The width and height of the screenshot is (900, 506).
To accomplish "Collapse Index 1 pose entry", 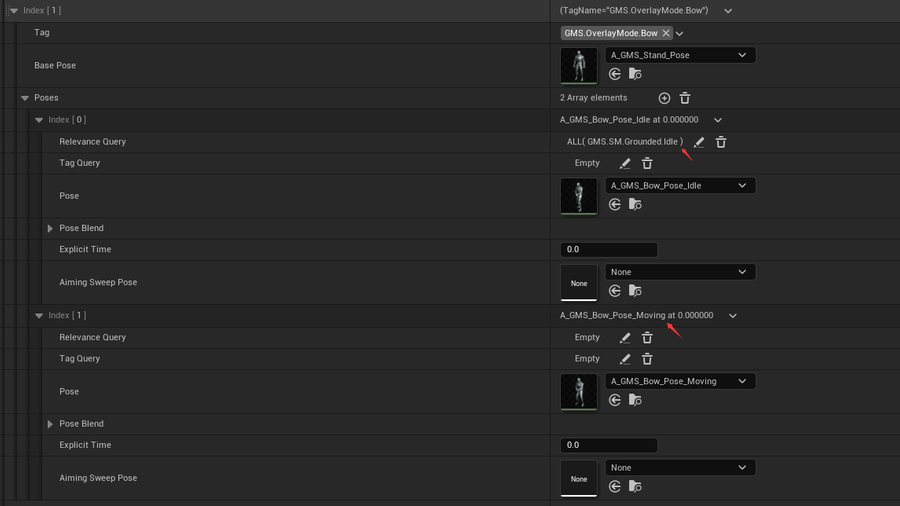I will 39,316.
